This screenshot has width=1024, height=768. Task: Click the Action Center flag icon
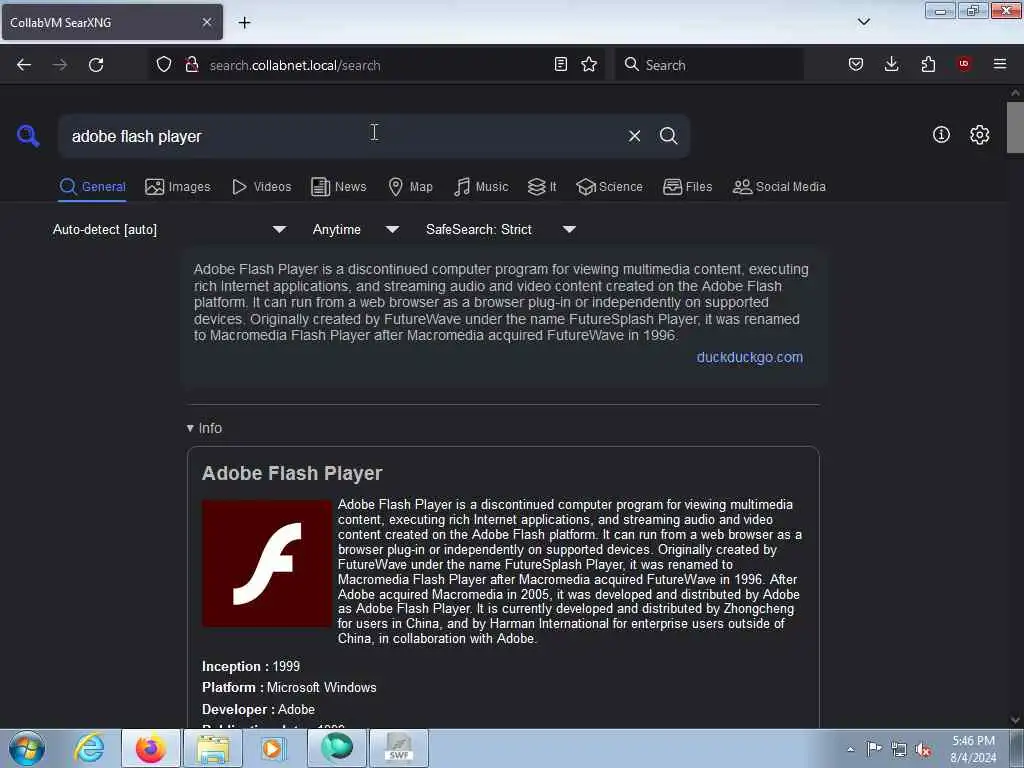874,749
